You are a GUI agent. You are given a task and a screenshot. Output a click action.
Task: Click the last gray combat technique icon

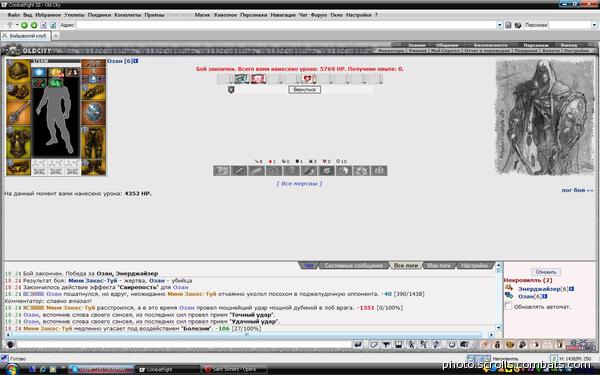379,171
